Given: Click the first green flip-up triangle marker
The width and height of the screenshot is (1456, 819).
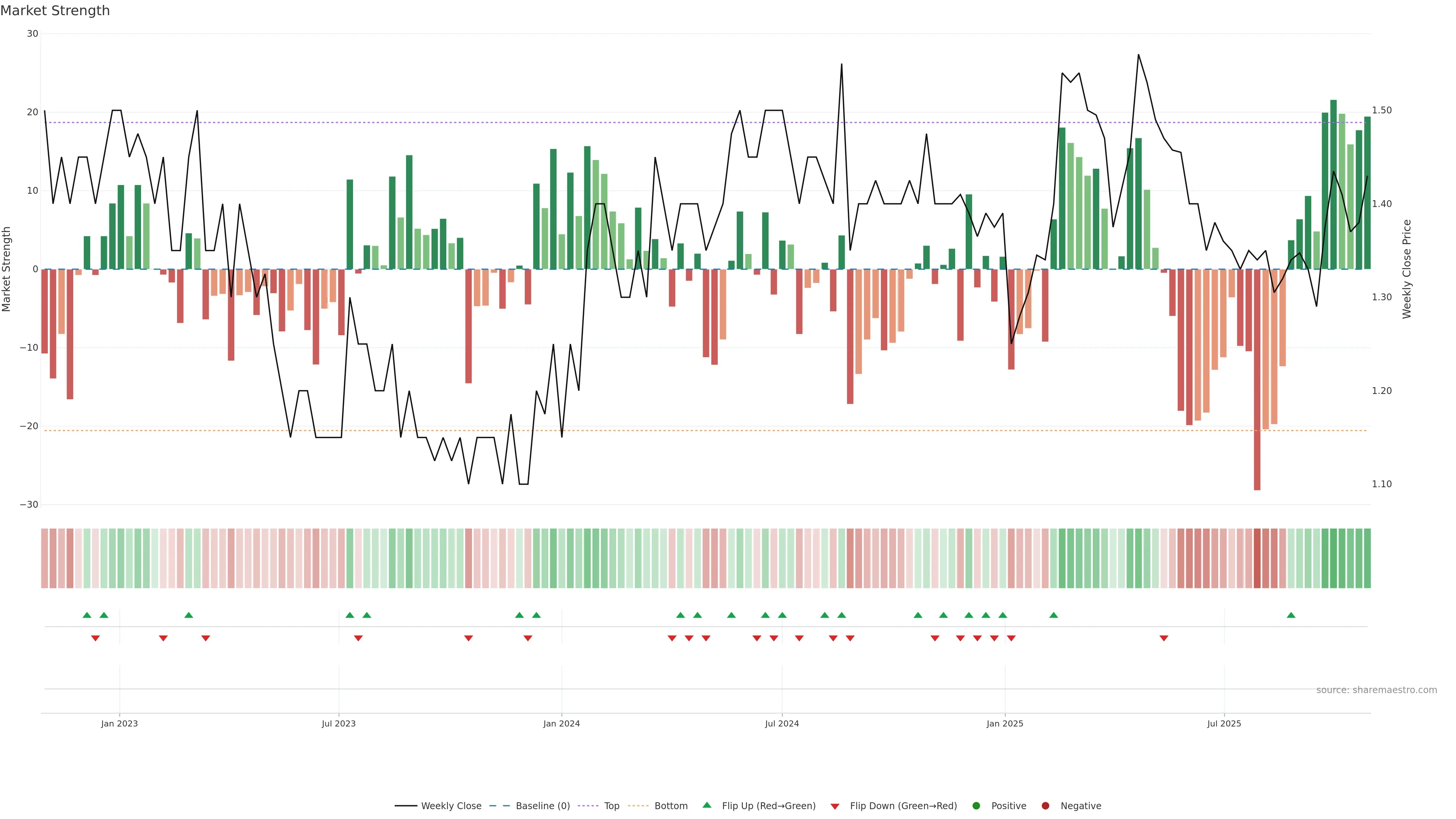Looking at the screenshot, I should click(x=87, y=615).
